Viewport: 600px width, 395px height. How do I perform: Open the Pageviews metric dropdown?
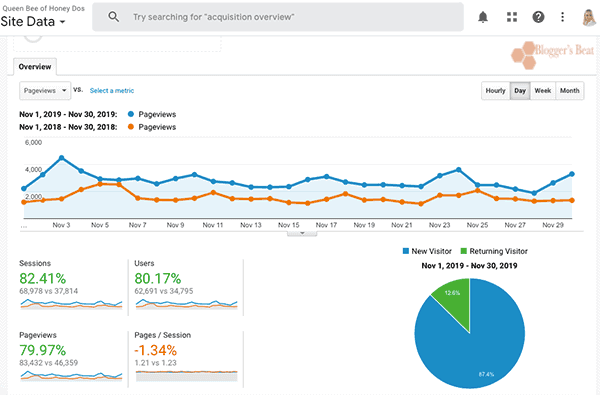click(45, 91)
